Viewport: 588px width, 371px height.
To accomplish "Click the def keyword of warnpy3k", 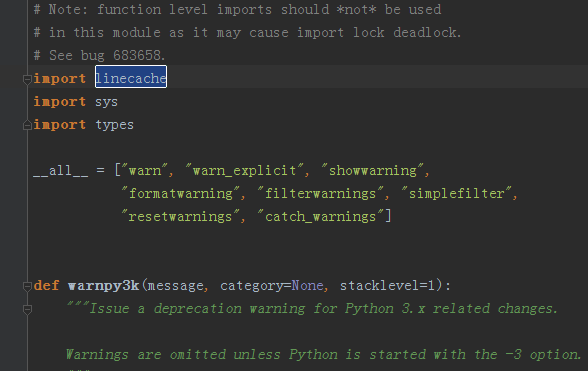I will 46,286.
